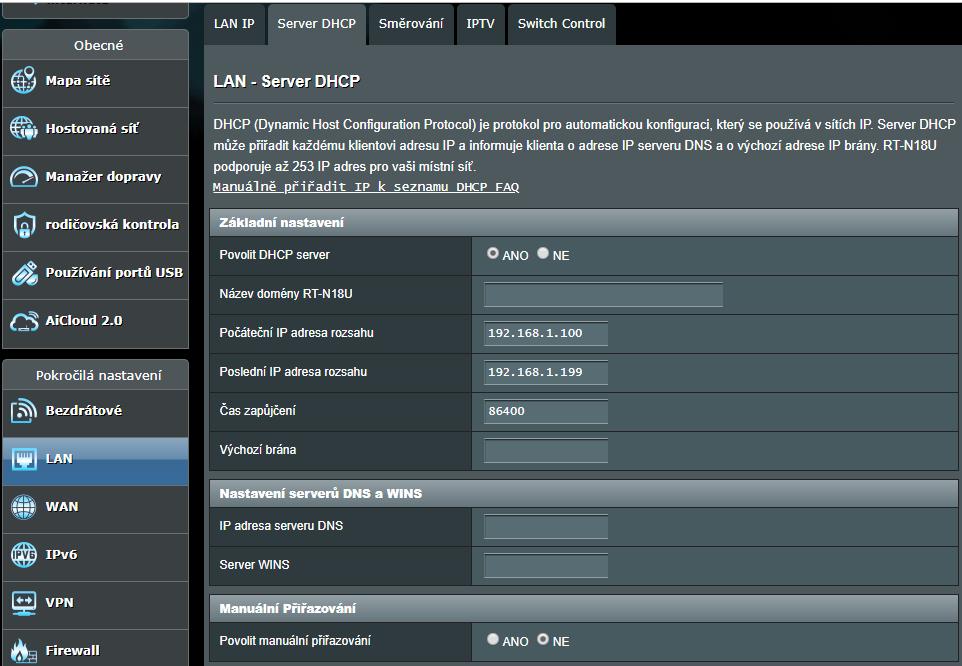The height and width of the screenshot is (666, 962).
Task: Click the WAN globe icon
Action: (x=23, y=507)
